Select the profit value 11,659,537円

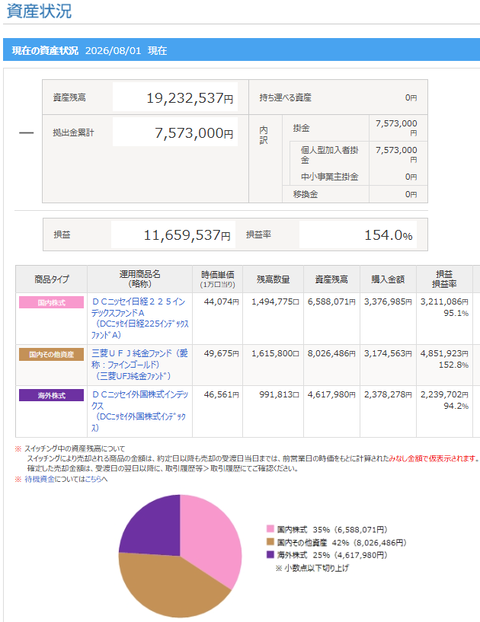pyautogui.click(x=187, y=235)
